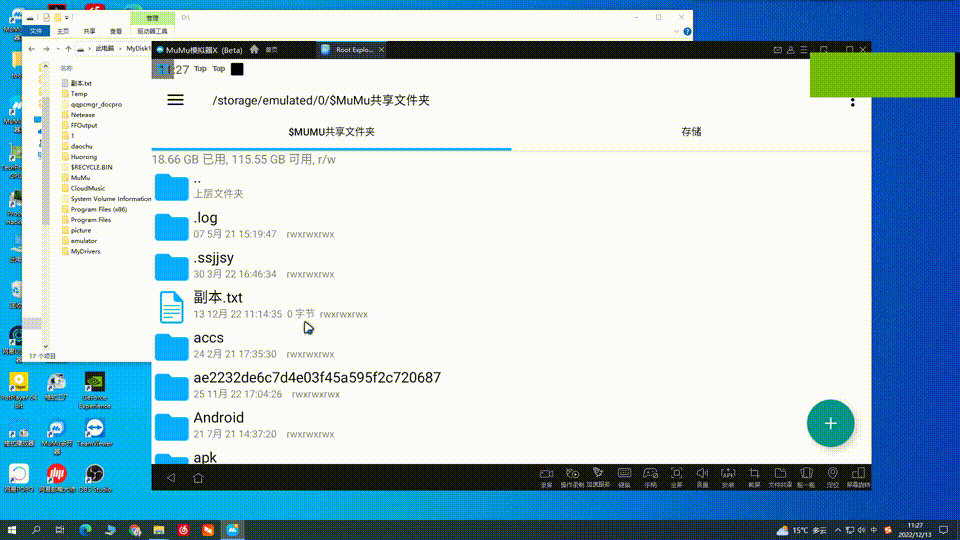The image size is (960, 540).
Task: Open Microsoft Edge from the taskbar
Action: pyautogui.click(x=85, y=530)
